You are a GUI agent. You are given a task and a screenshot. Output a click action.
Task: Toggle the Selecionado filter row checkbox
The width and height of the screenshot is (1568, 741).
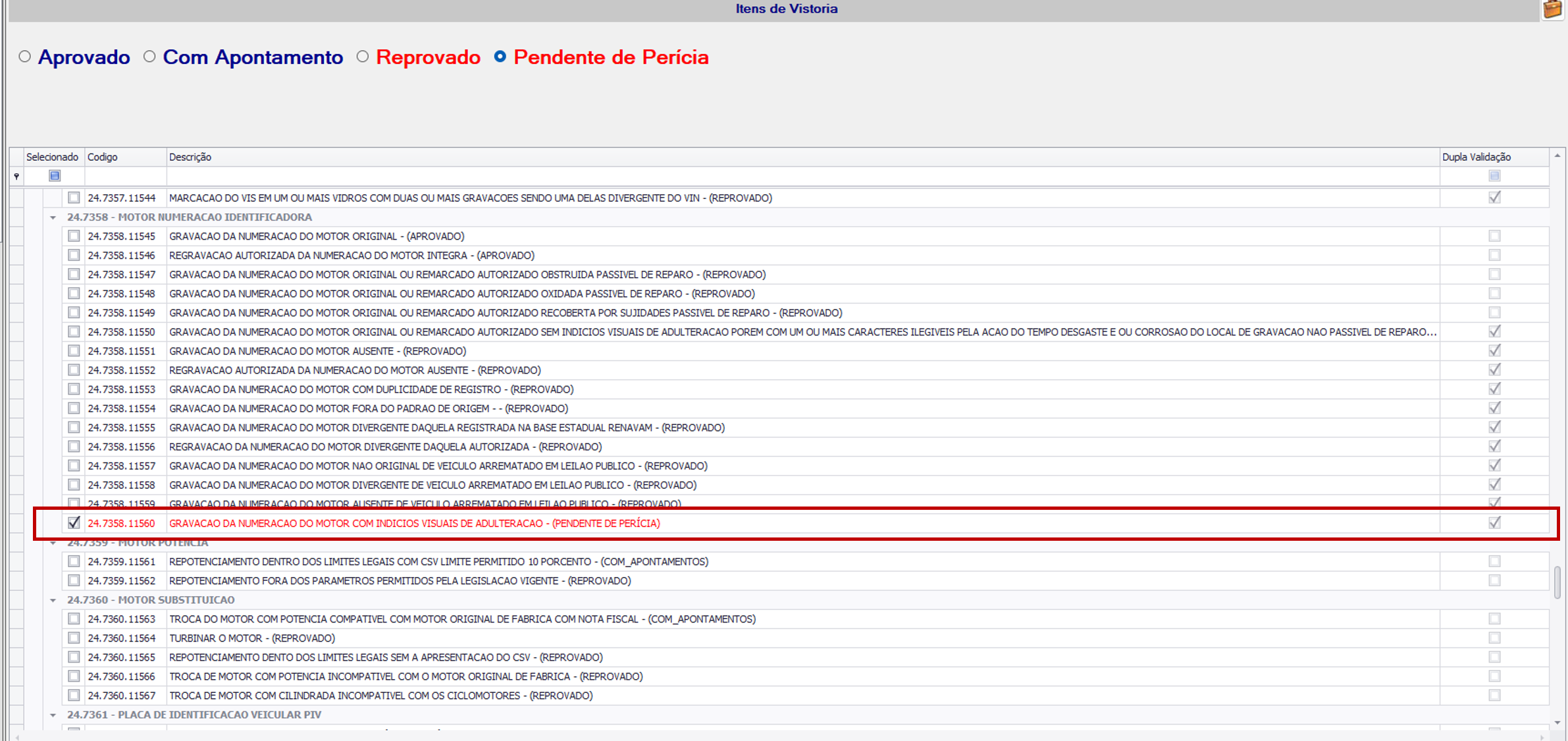[55, 176]
